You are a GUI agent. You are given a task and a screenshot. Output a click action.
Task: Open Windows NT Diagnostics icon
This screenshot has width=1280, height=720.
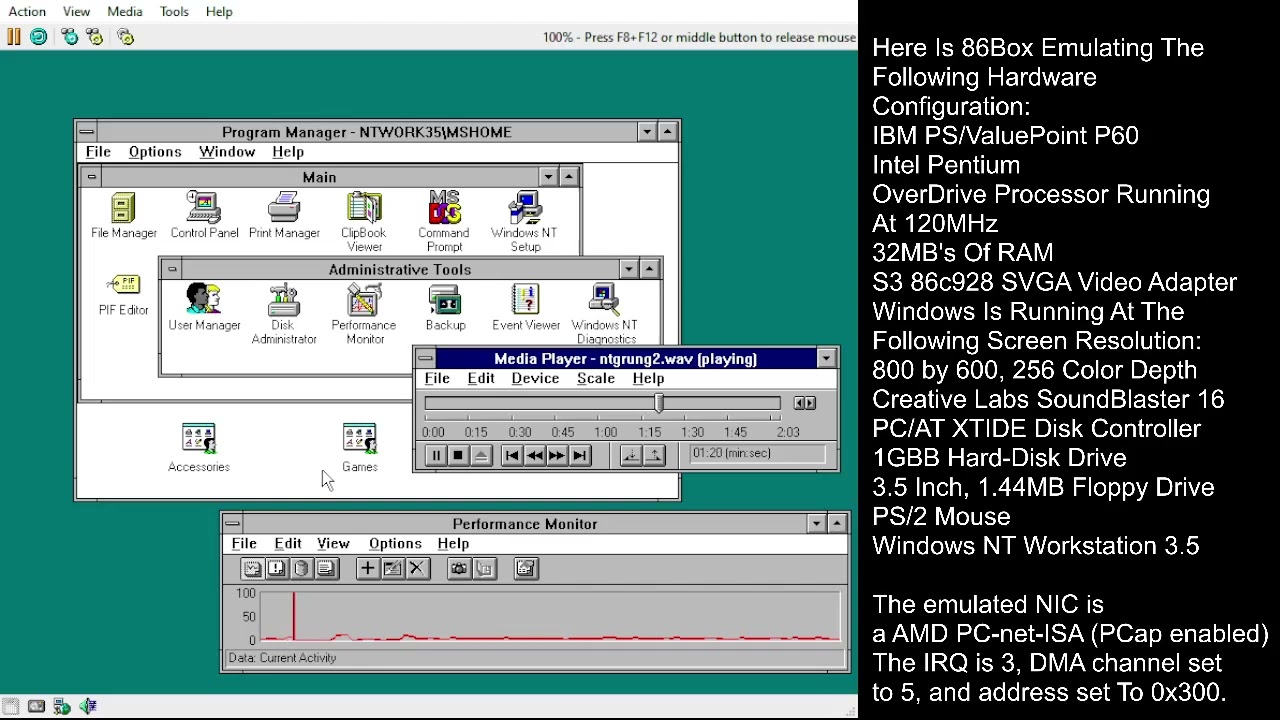coord(605,314)
